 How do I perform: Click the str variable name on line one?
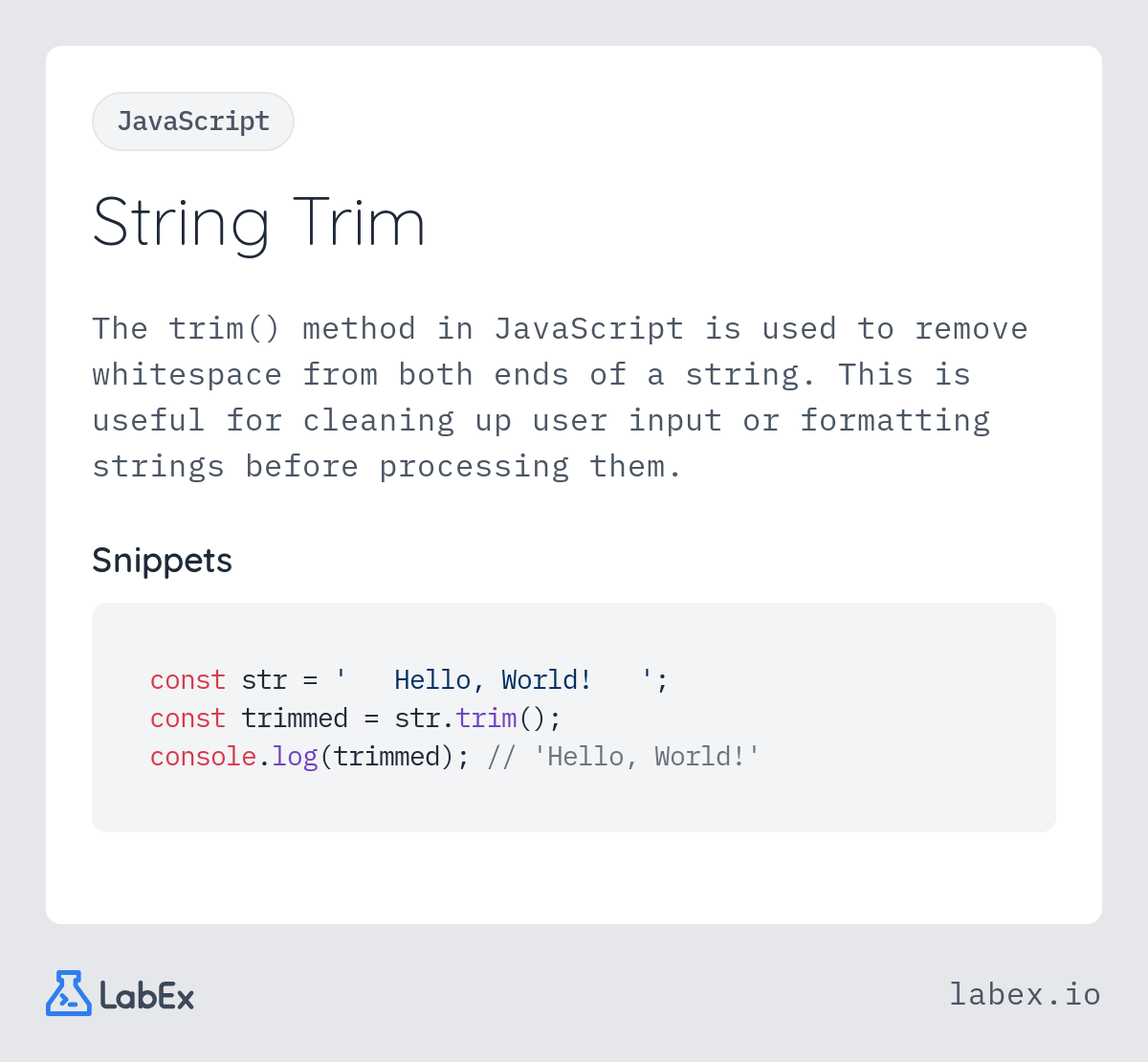(x=264, y=680)
